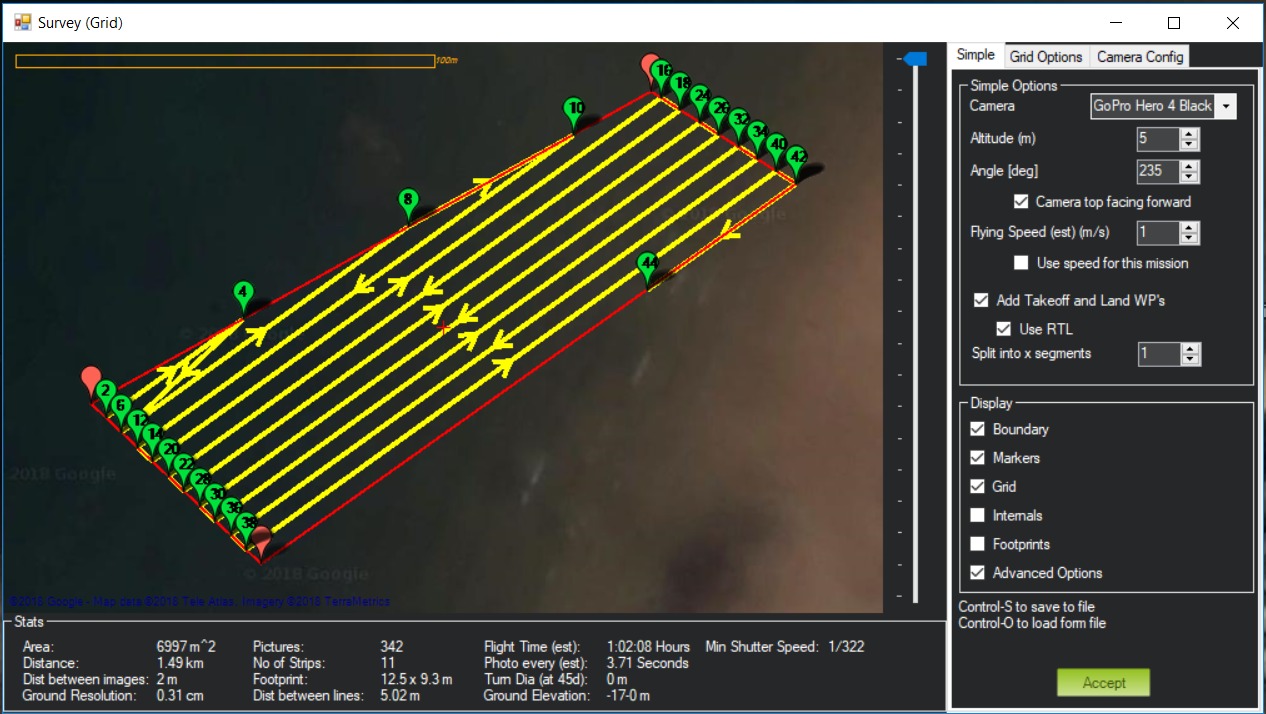This screenshot has width=1266, height=714.
Task: Switch to the Grid Options tab
Action: click(x=1045, y=56)
